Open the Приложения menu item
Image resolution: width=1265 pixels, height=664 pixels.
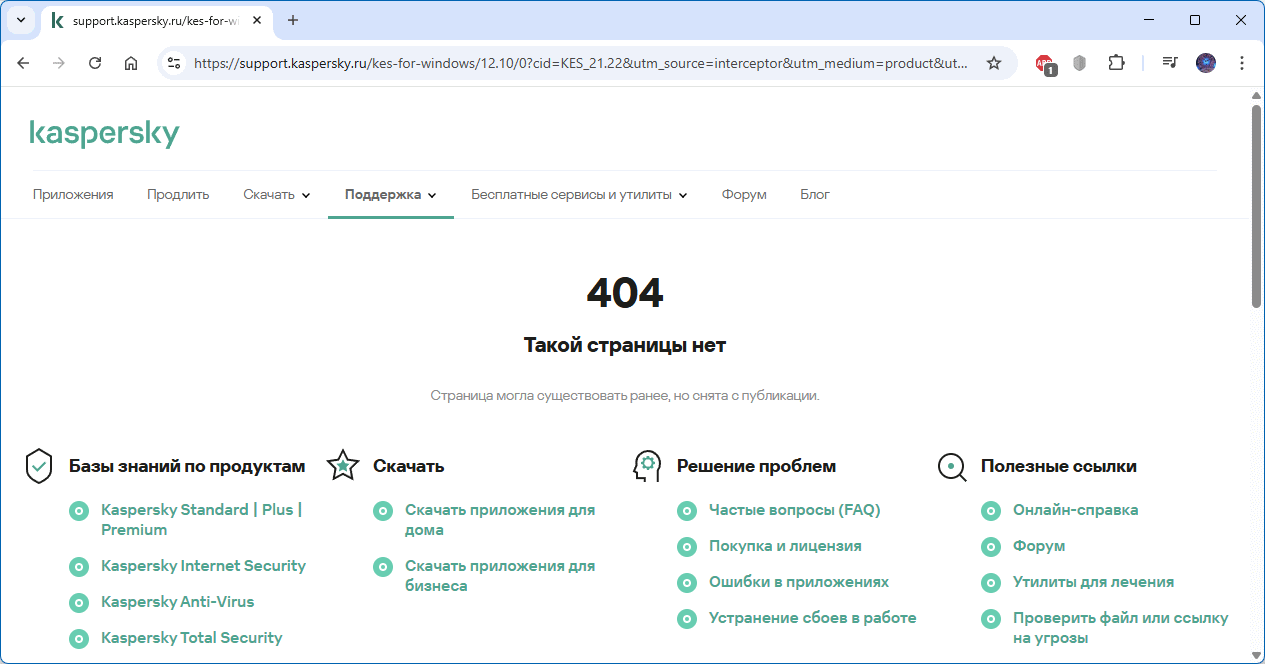73,195
